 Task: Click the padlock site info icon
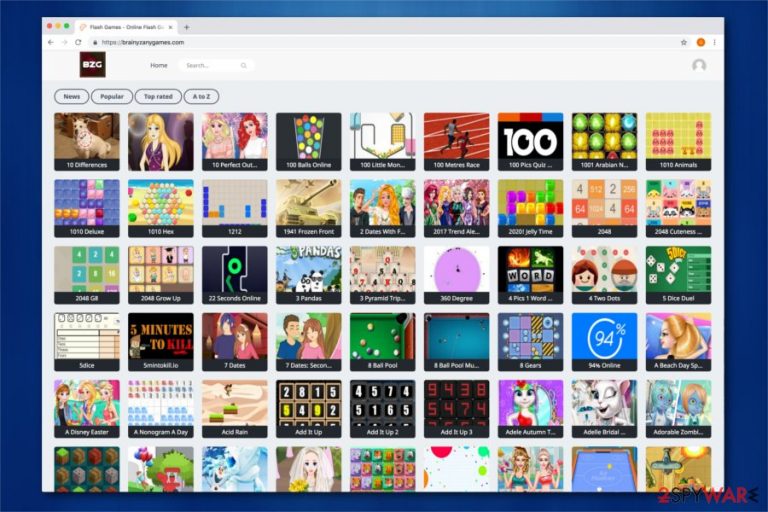click(95, 43)
